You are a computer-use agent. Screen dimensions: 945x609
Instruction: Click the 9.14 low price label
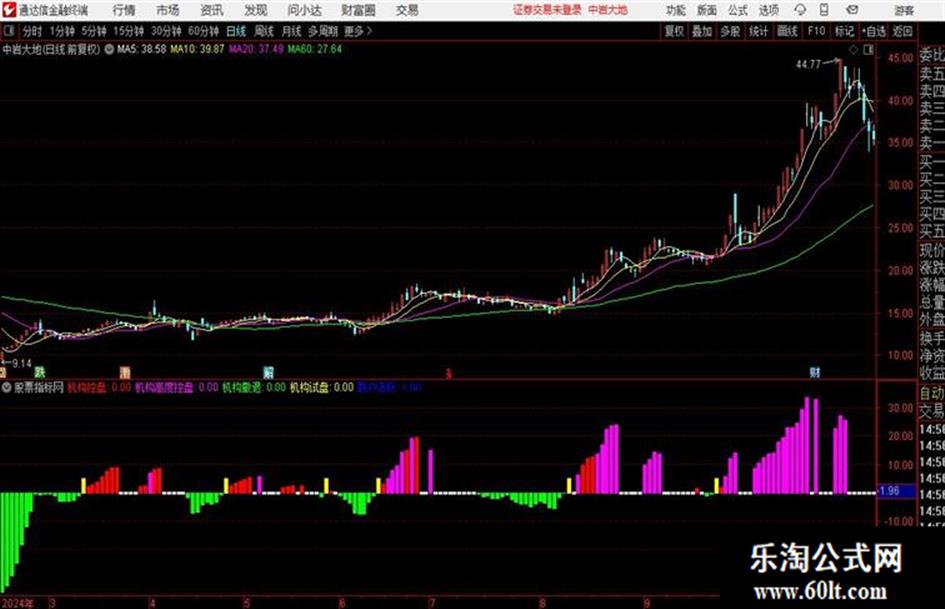(21, 363)
